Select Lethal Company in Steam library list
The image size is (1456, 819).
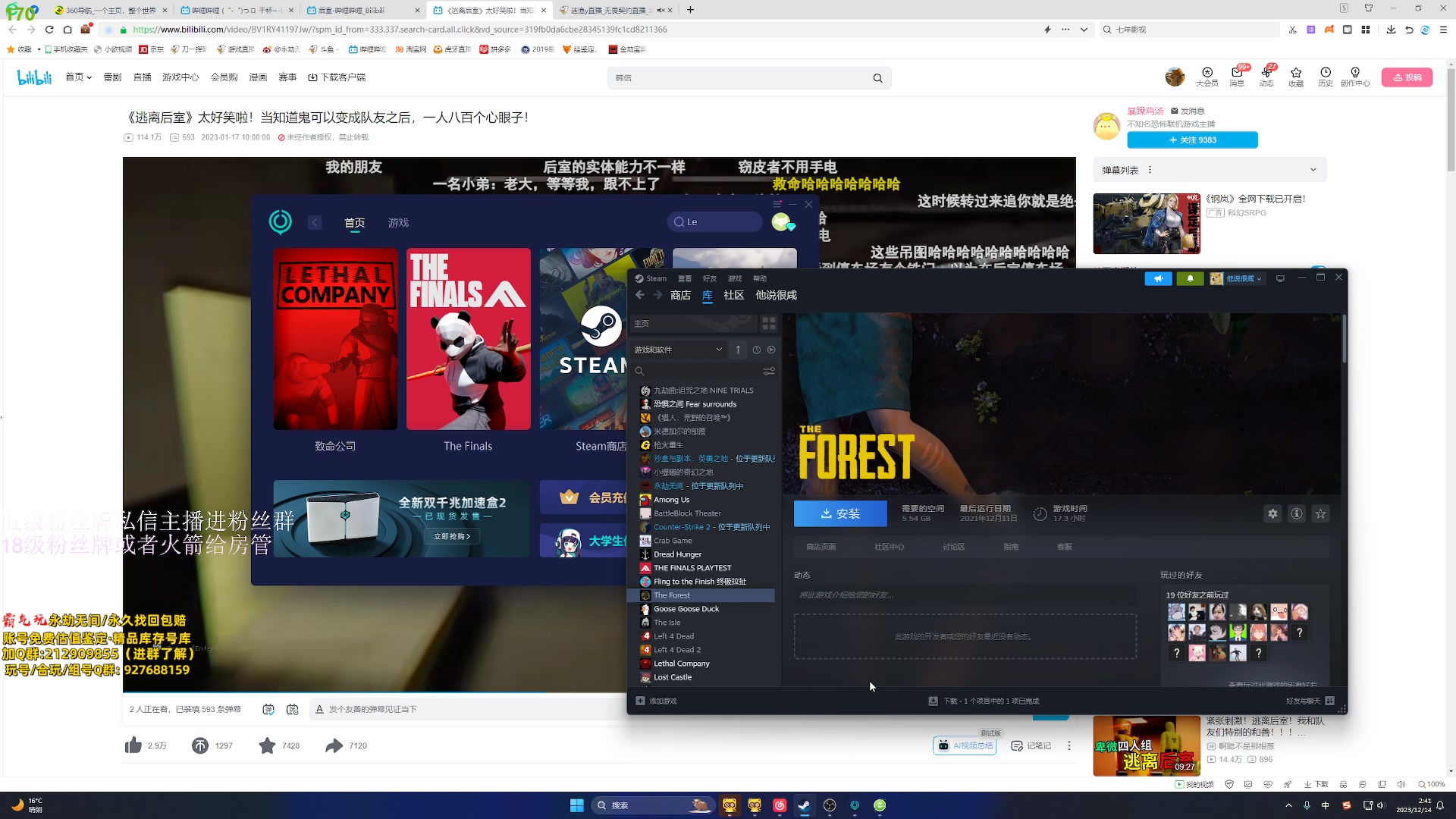(x=701, y=664)
